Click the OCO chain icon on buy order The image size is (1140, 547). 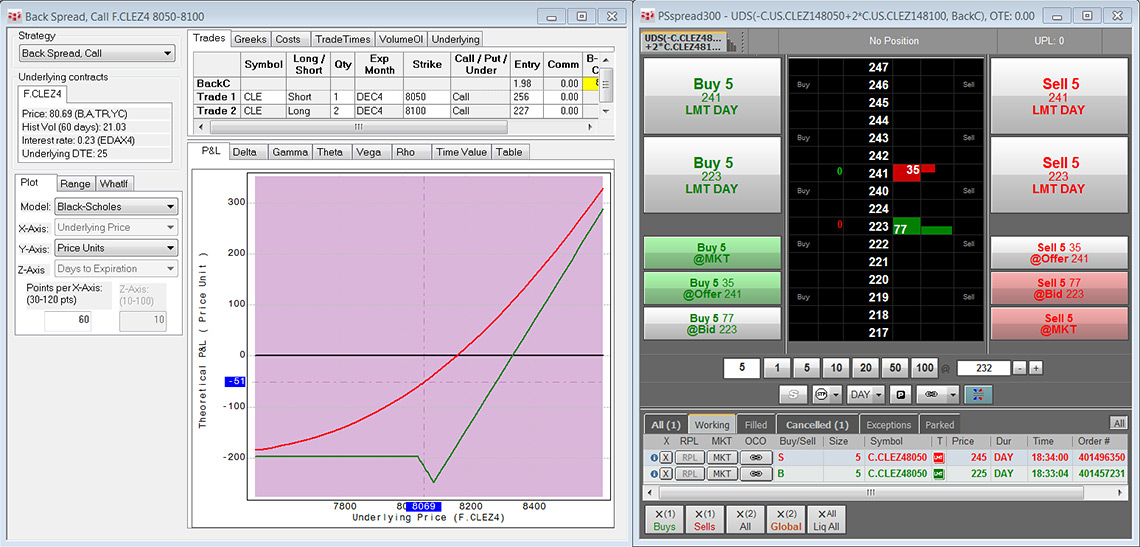coord(755,474)
